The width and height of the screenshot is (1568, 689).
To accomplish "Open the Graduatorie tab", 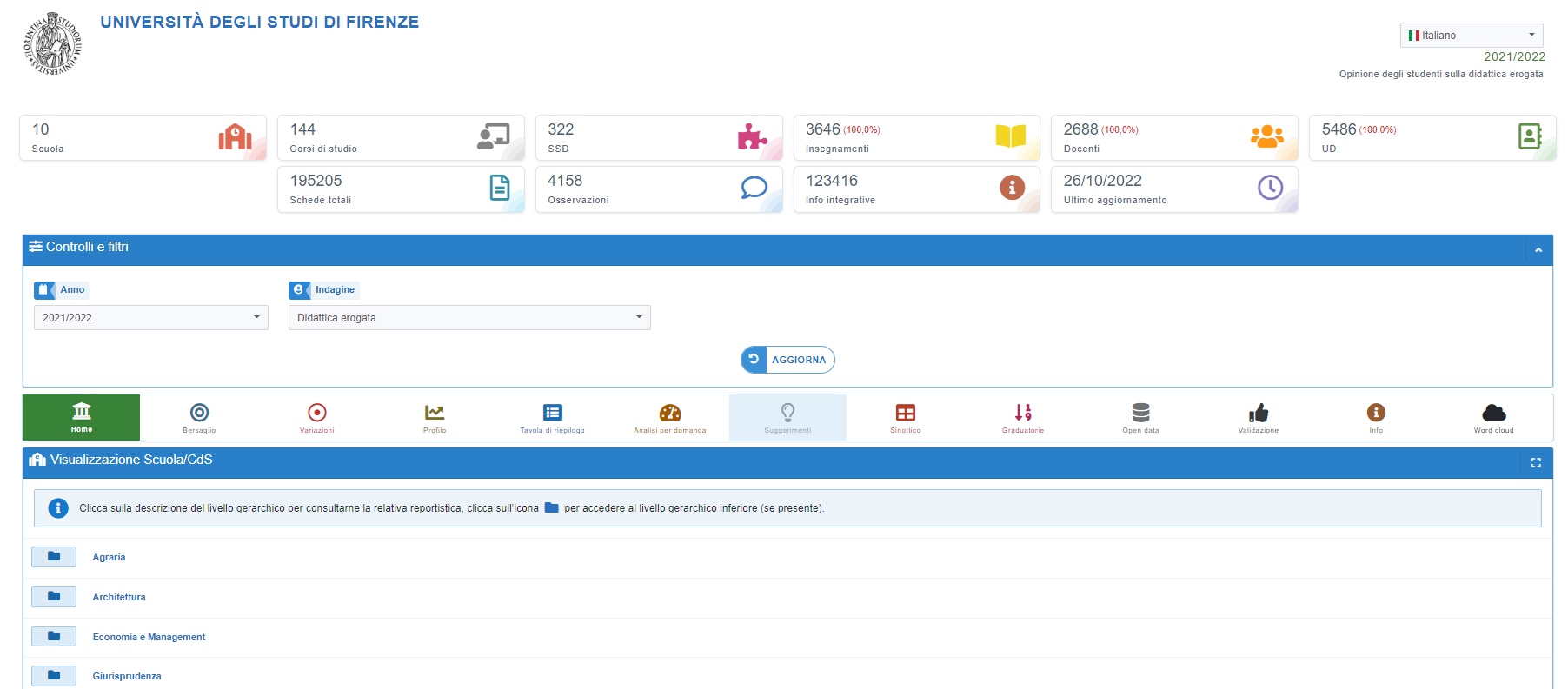I will 1023,418.
